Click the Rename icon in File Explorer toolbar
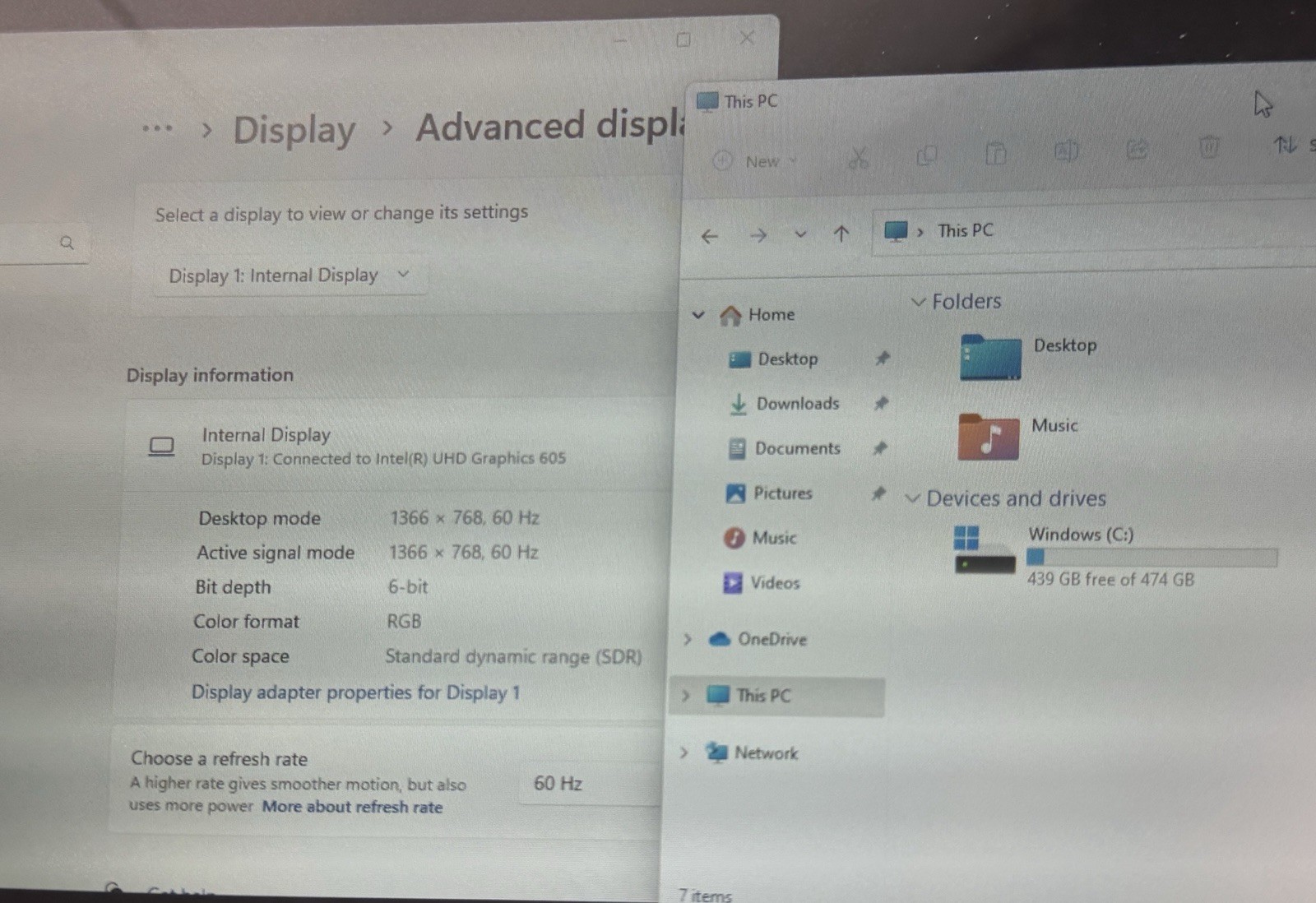The image size is (1316, 903). [x=1066, y=150]
